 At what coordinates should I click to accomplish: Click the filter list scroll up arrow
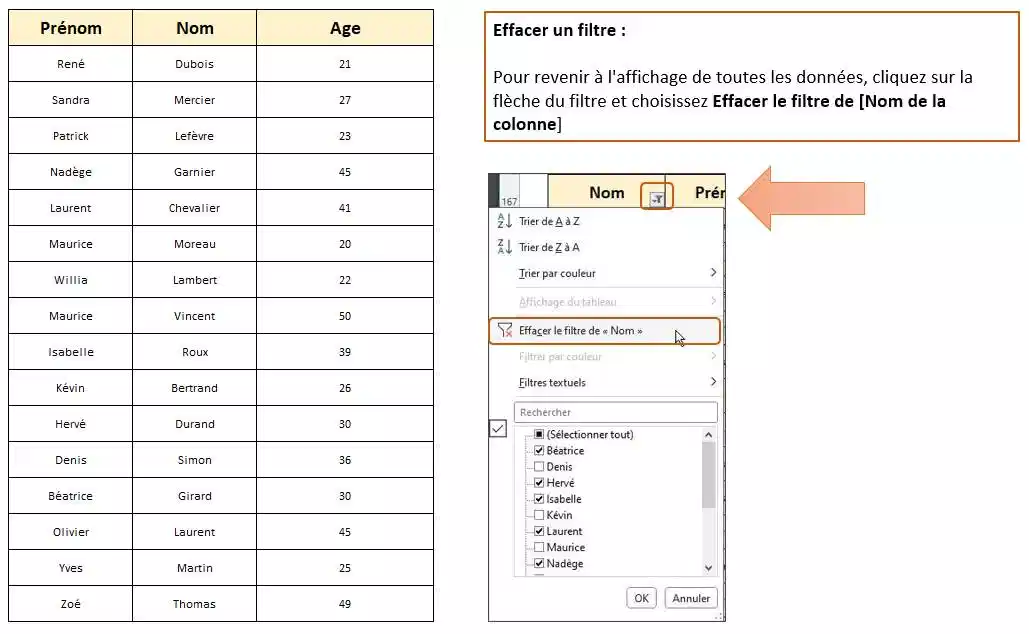[708, 434]
